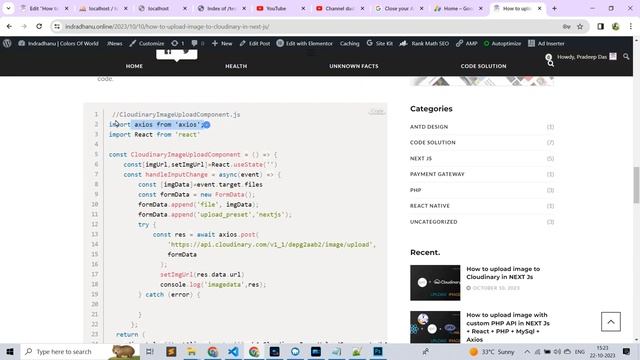The image size is (640, 360).
Task: Open the Caching menu in the admin bar
Action: (x=350, y=43)
